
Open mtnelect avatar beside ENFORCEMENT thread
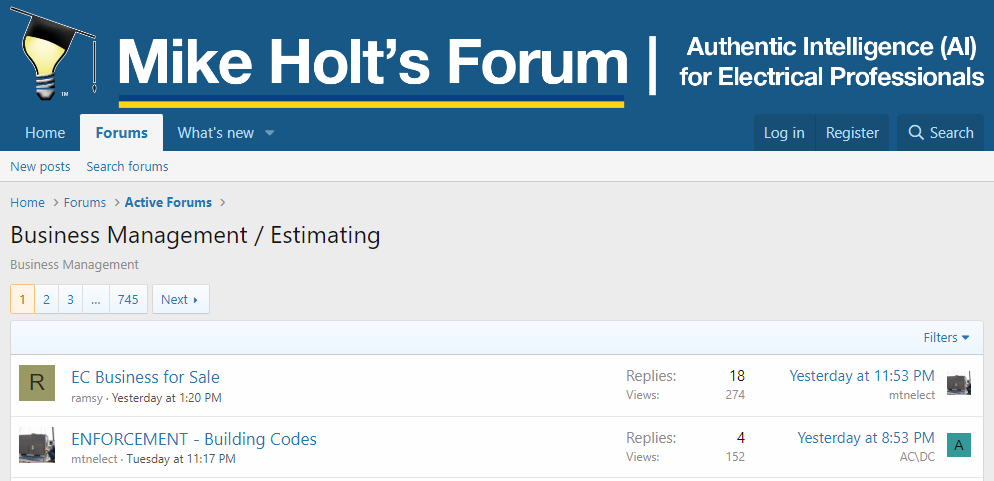37,445
